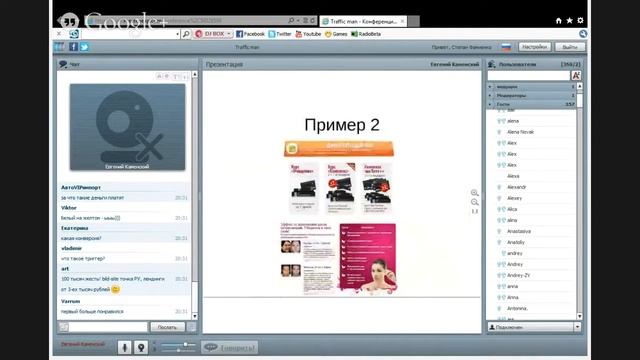This screenshot has height=360, width=640.
Task: Click the Varrum chat username
Action: click(x=71, y=301)
